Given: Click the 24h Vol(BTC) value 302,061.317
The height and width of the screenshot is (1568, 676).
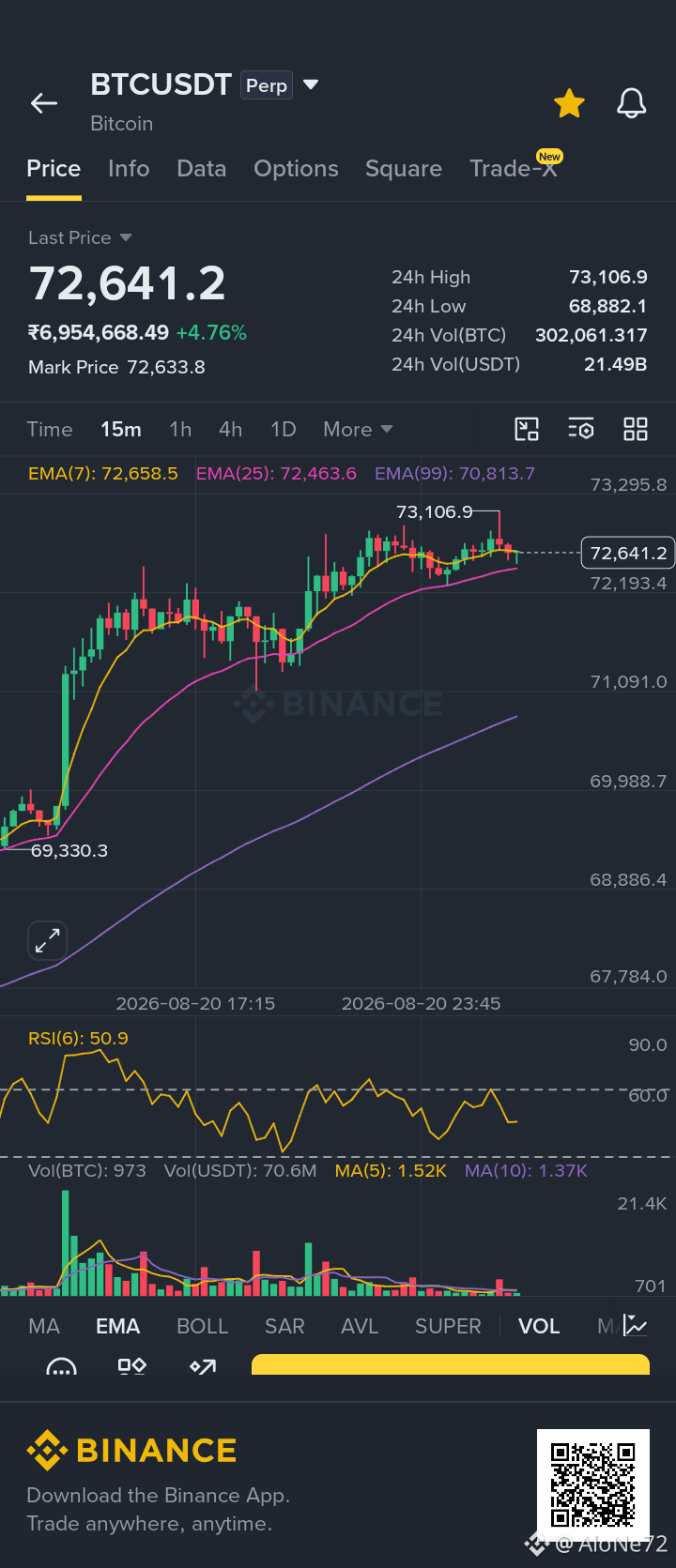Looking at the screenshot, I should coord(591,336).
